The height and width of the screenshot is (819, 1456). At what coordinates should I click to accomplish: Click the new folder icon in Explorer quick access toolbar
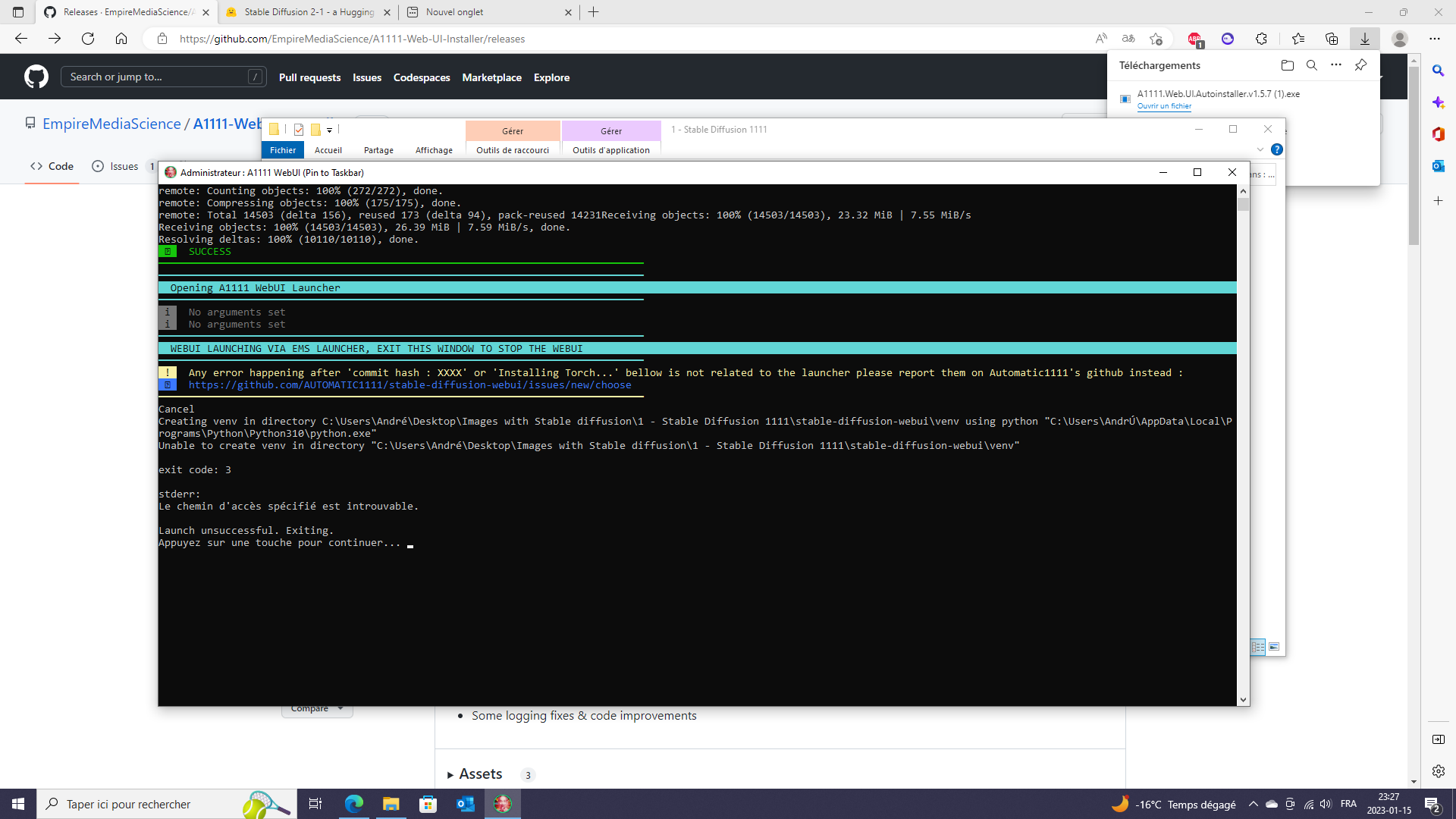coord(315,130)
